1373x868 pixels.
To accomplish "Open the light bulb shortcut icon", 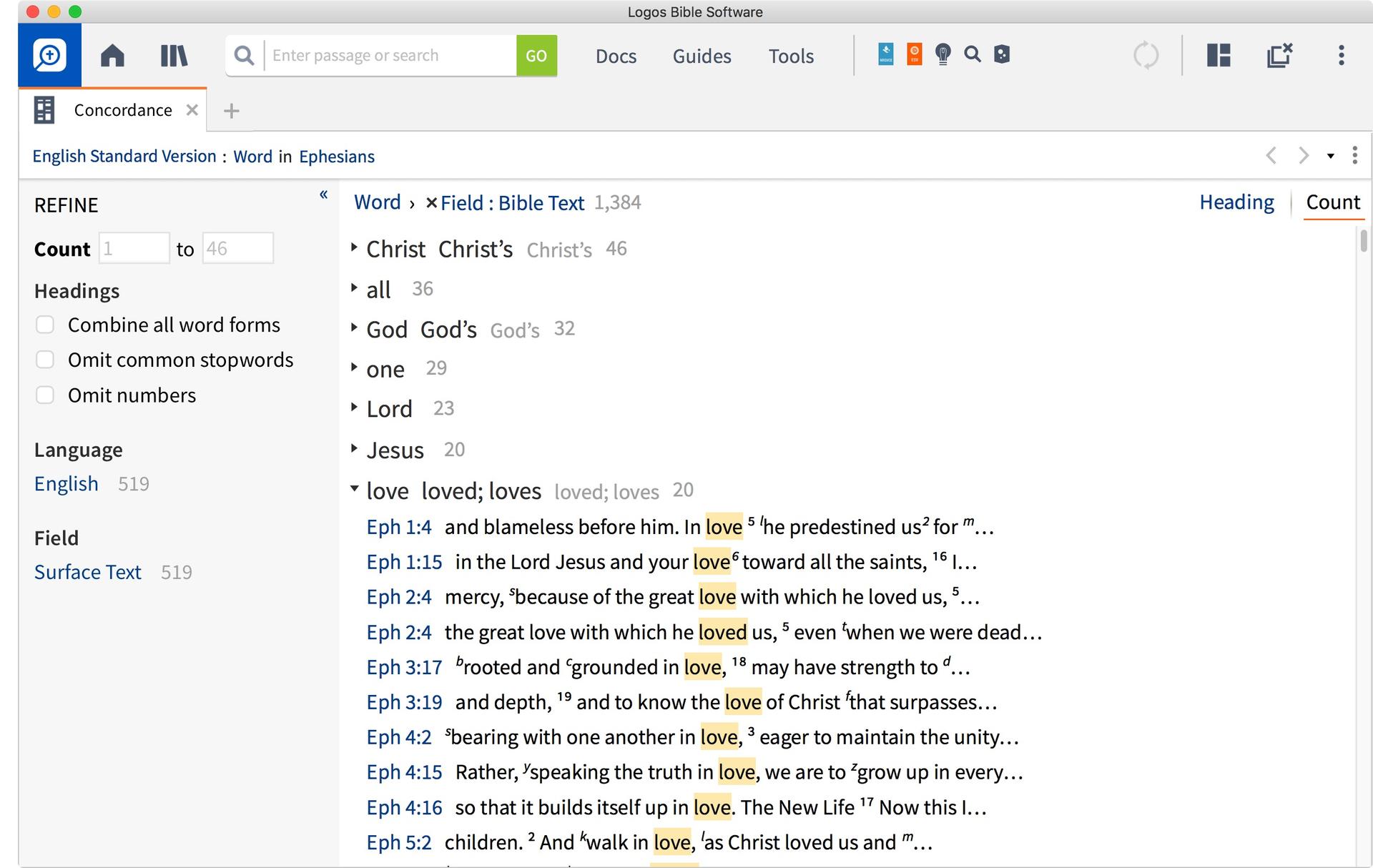I will pos(943,54).
